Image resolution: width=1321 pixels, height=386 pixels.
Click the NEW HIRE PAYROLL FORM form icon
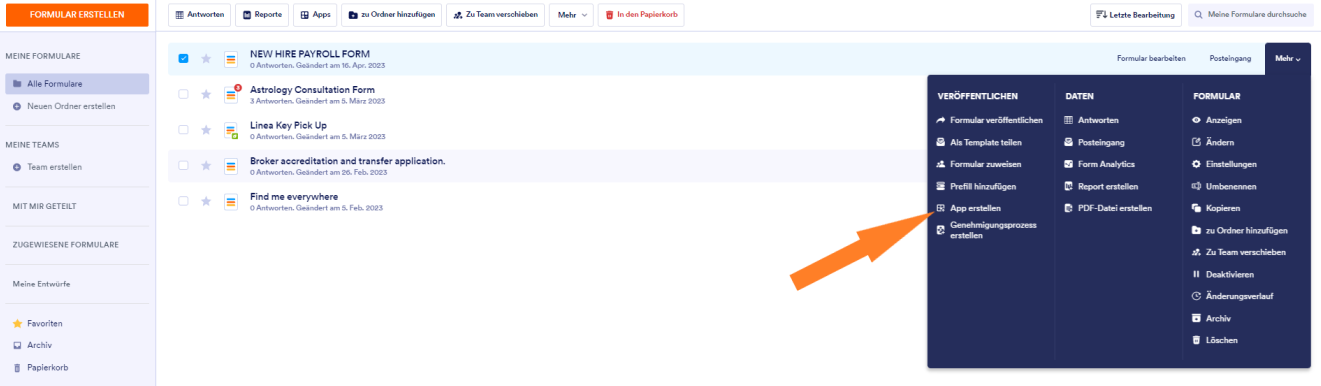[231, 59]
